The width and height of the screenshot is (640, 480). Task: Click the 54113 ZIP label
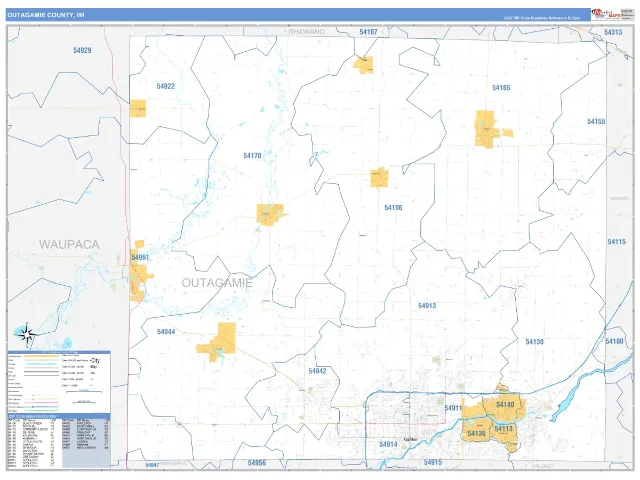(x=503, y=429)
